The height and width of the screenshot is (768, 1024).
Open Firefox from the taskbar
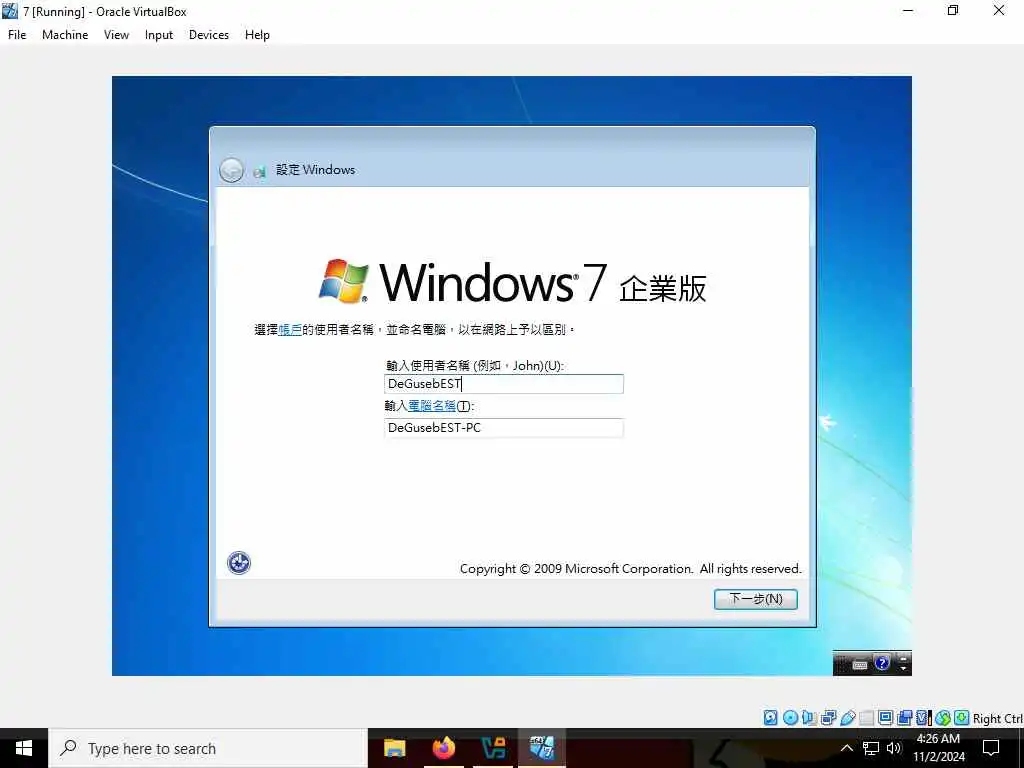coord(444,748)
